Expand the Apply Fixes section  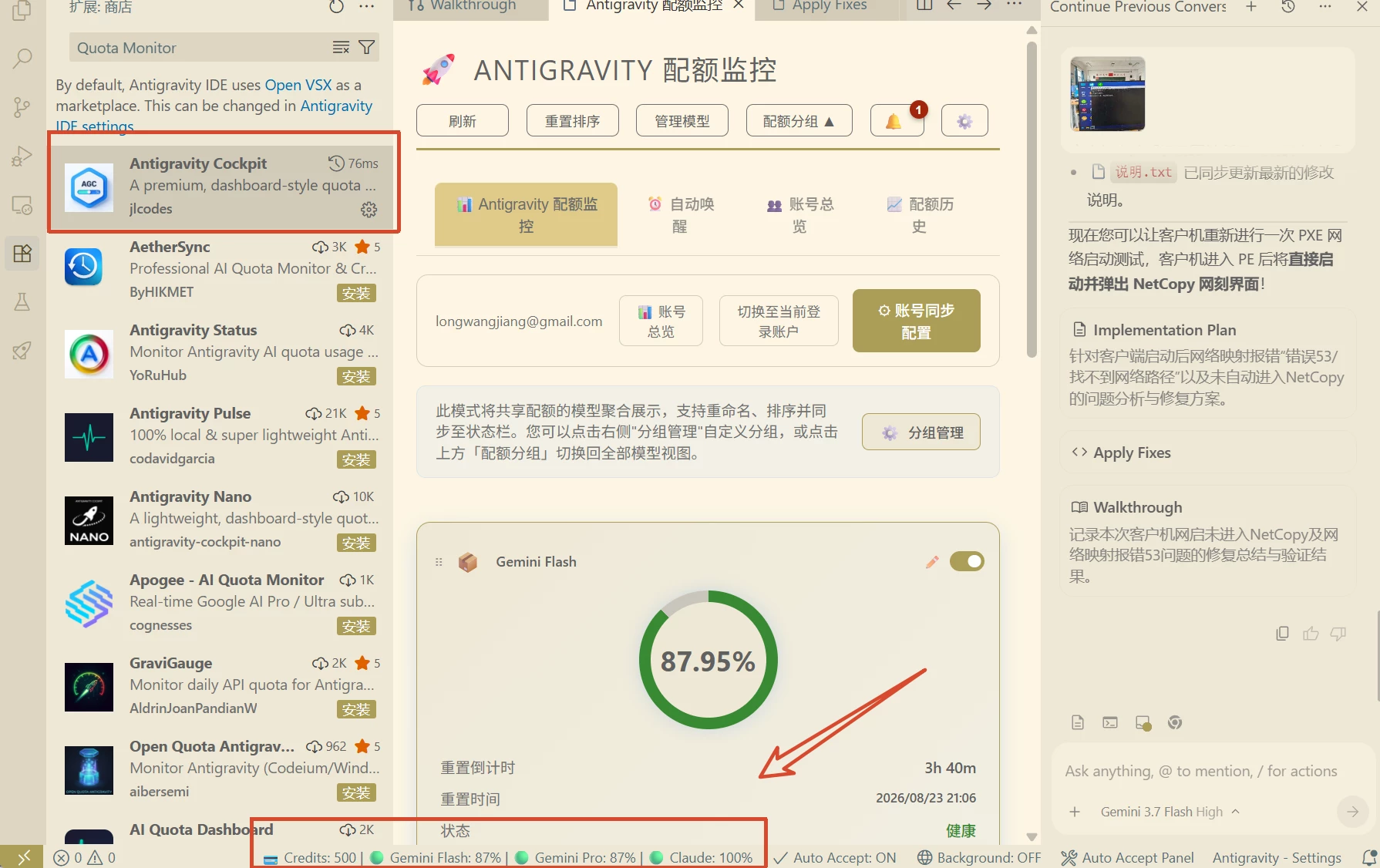coord(1208,453)
